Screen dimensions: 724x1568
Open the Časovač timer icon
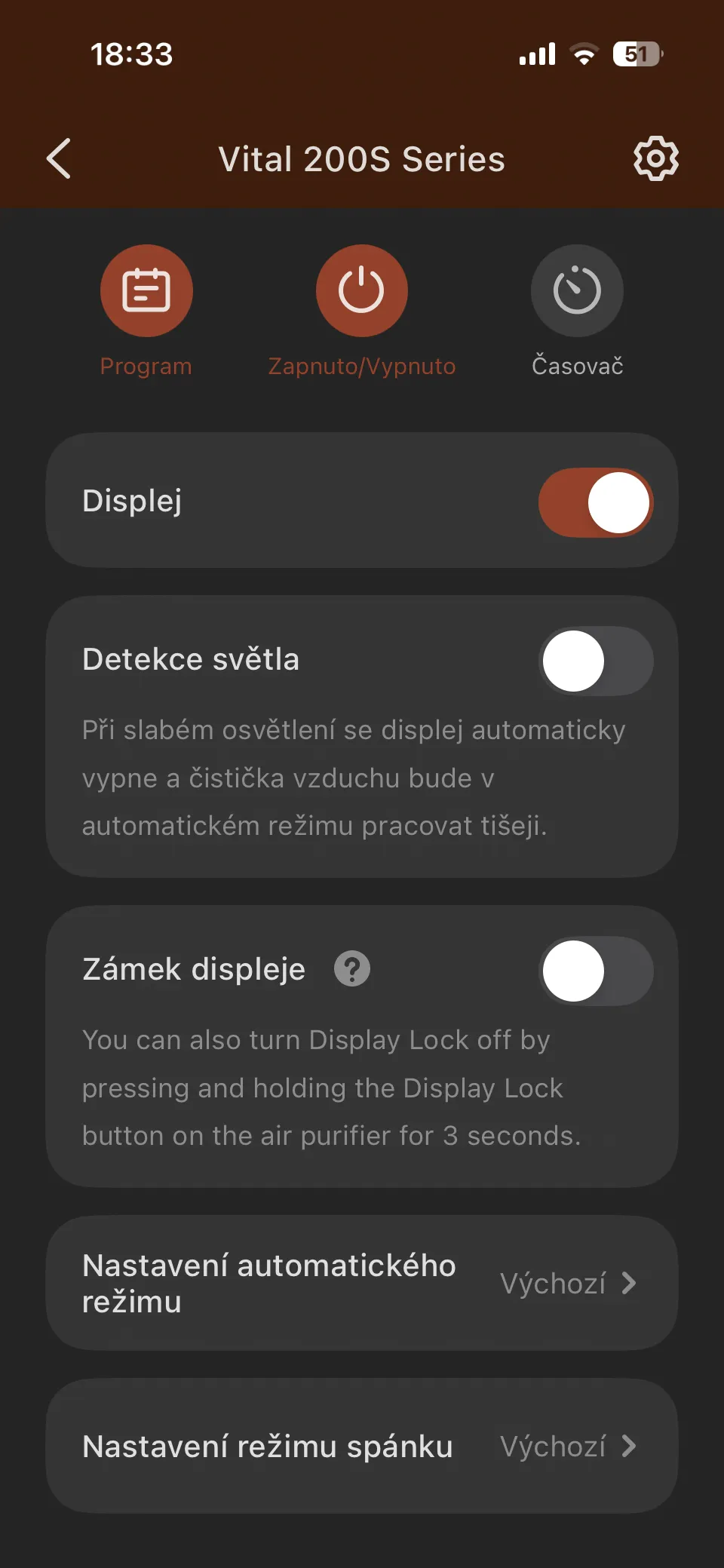click(577, 290)
